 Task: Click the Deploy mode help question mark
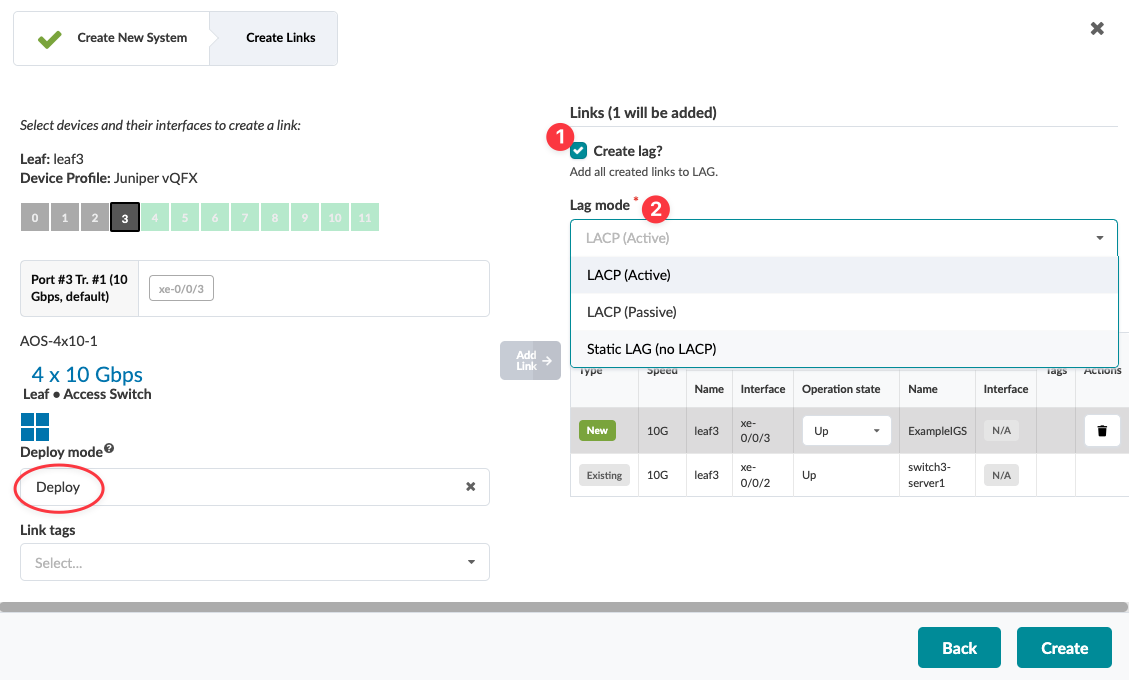109,449
